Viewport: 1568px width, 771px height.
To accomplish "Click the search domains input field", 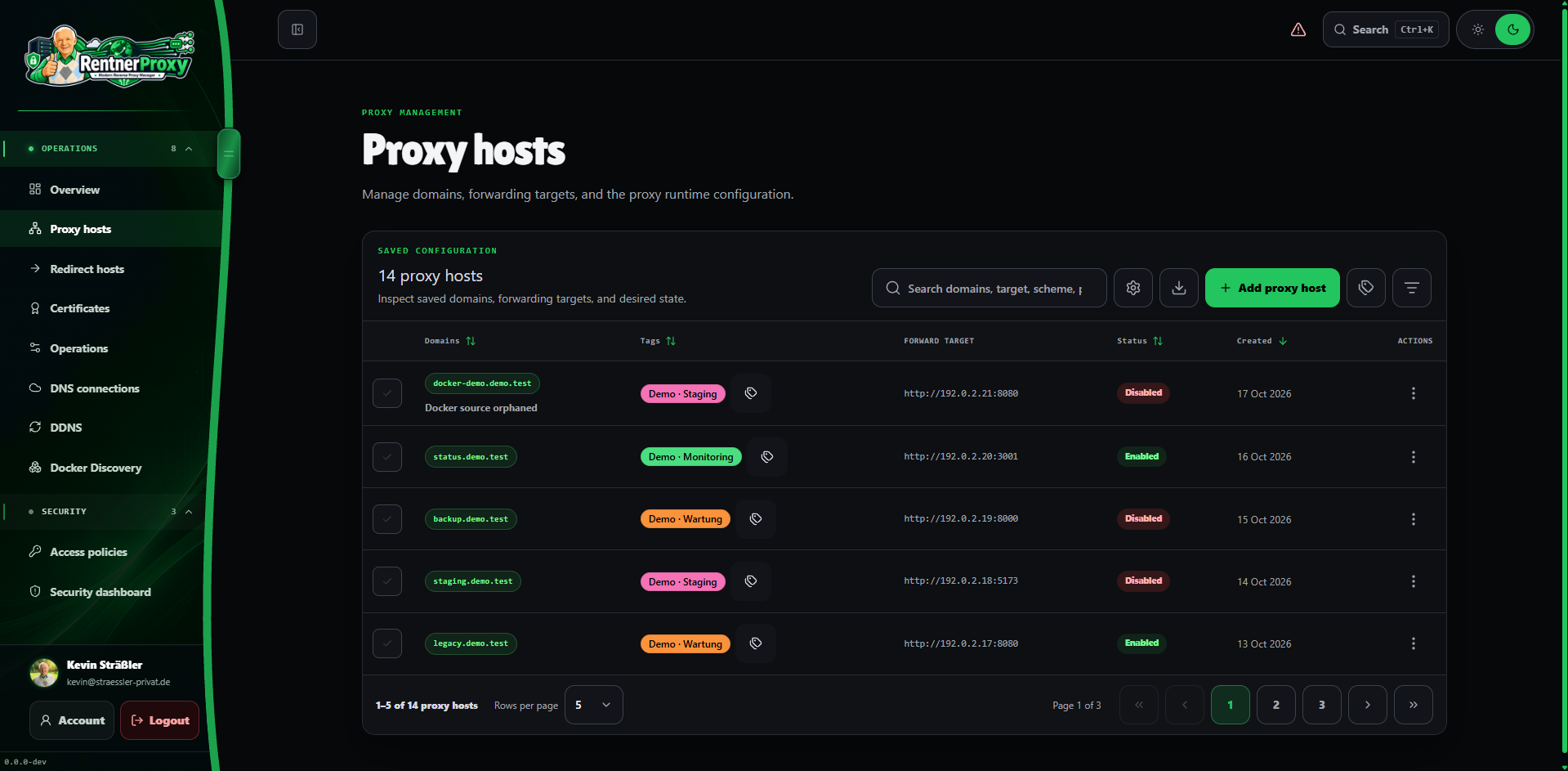I will pos(989,288).
